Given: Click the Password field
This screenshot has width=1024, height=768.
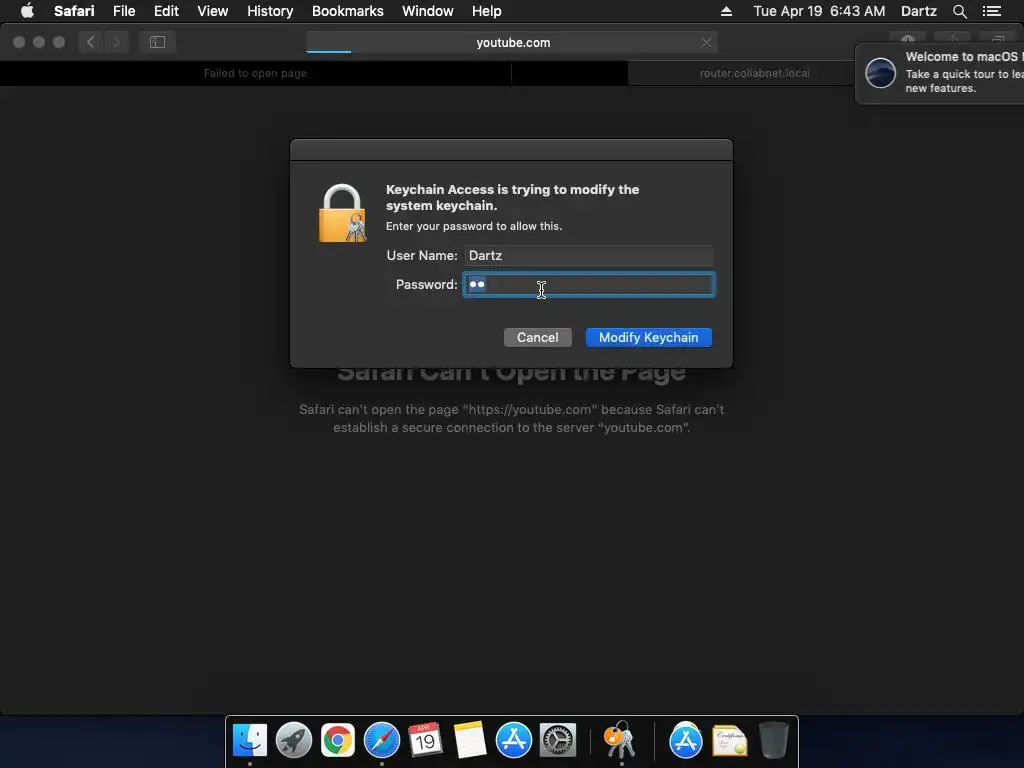Looking at the screenshot, I should pyautogui.click(x=588, y=285).
